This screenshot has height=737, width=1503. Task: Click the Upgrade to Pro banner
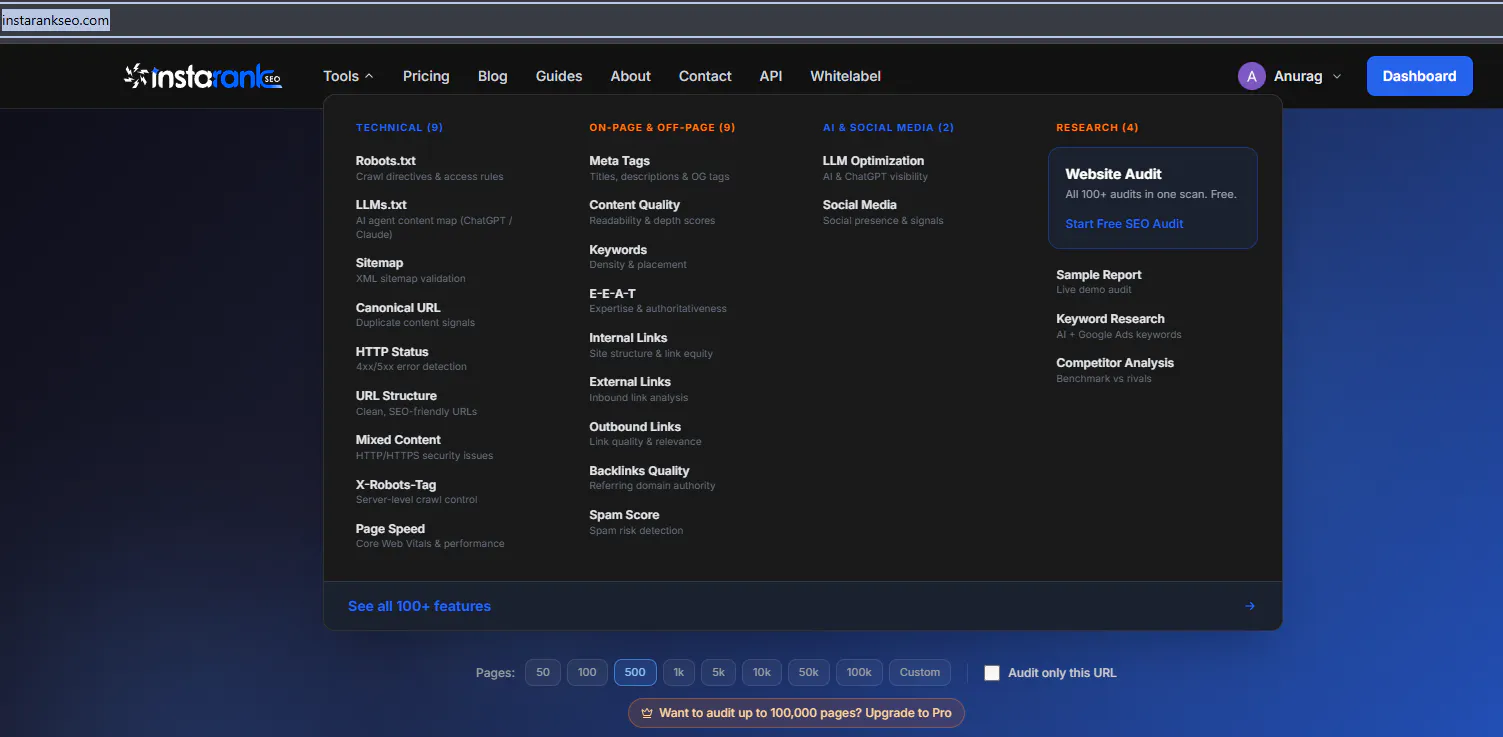tap(796, 713)
